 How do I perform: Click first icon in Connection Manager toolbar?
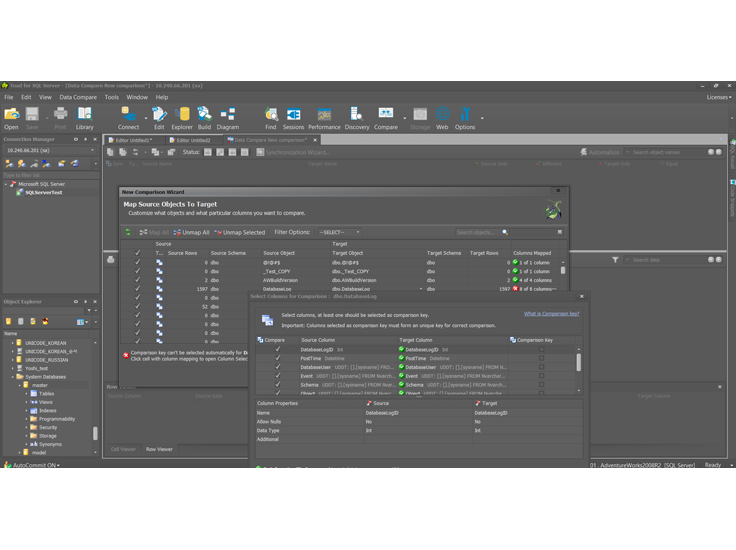click(9, 163)
